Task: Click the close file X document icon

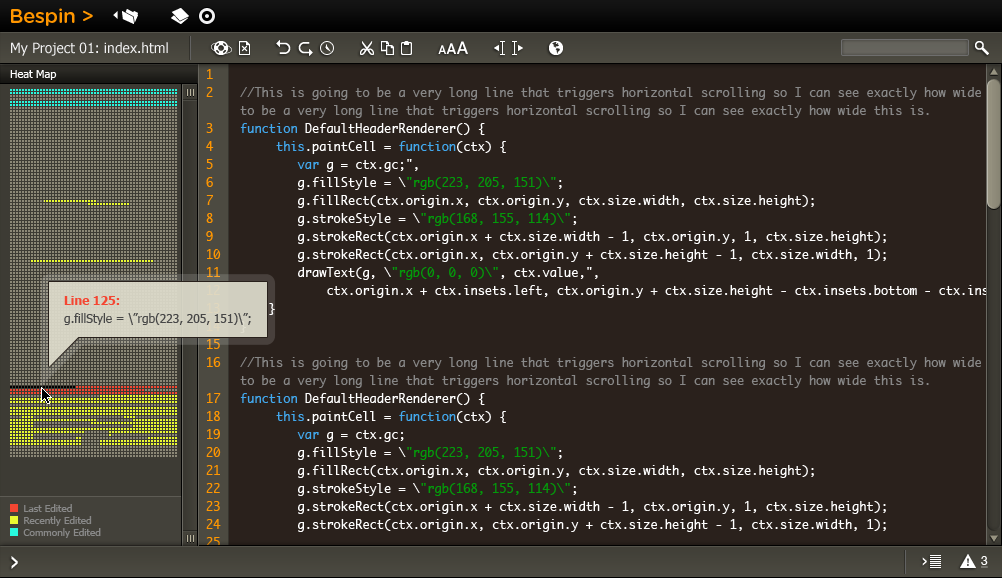Action: (x=244, y=48)
